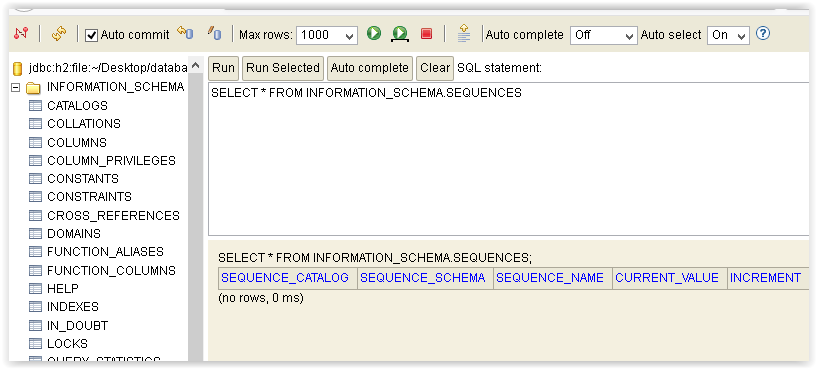Open the Max rows dropdown

[x=327, y=35]
